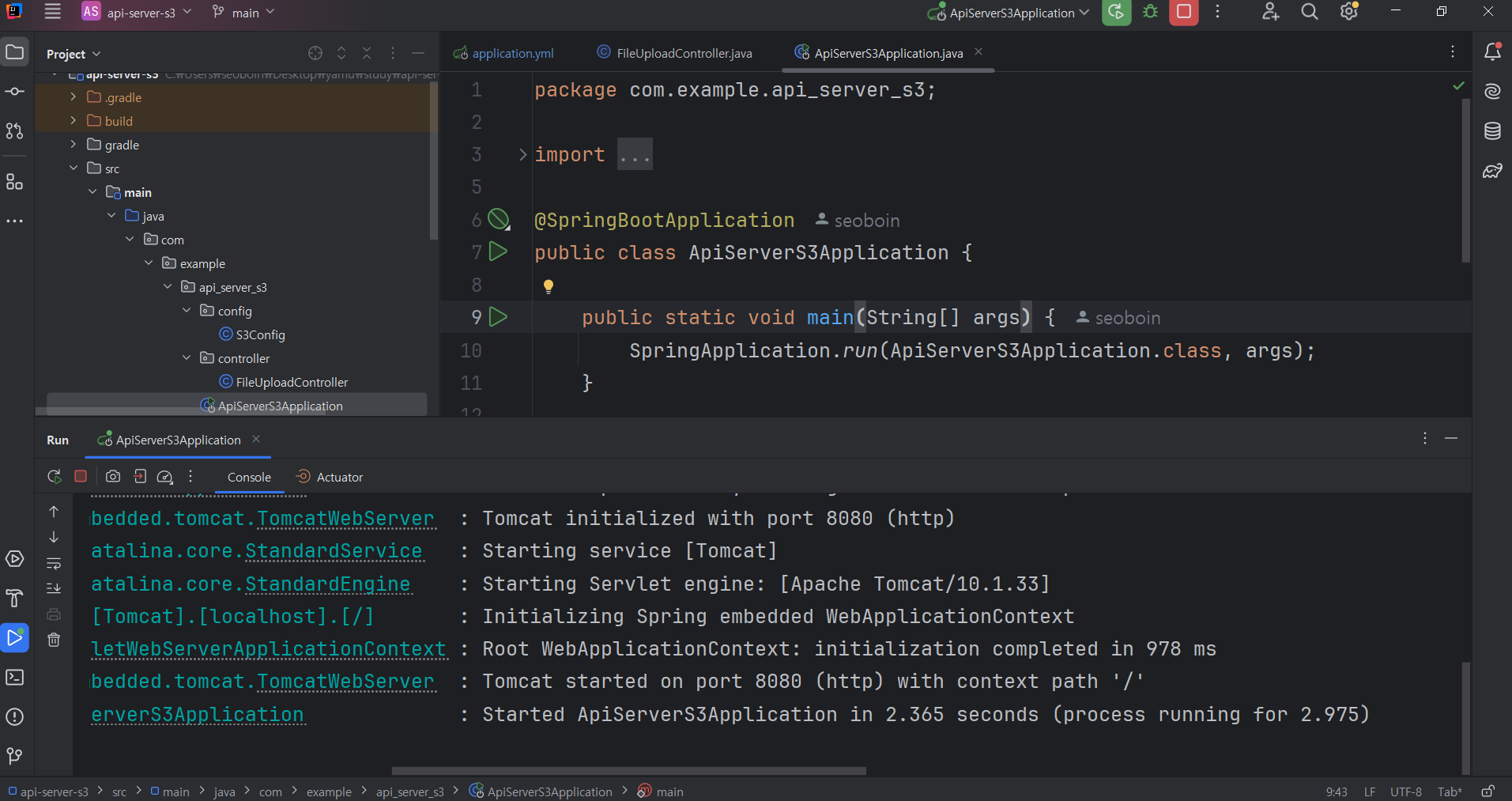Expand all items in the Project tree
The image size is (1512, 801).
pos(341,53)
